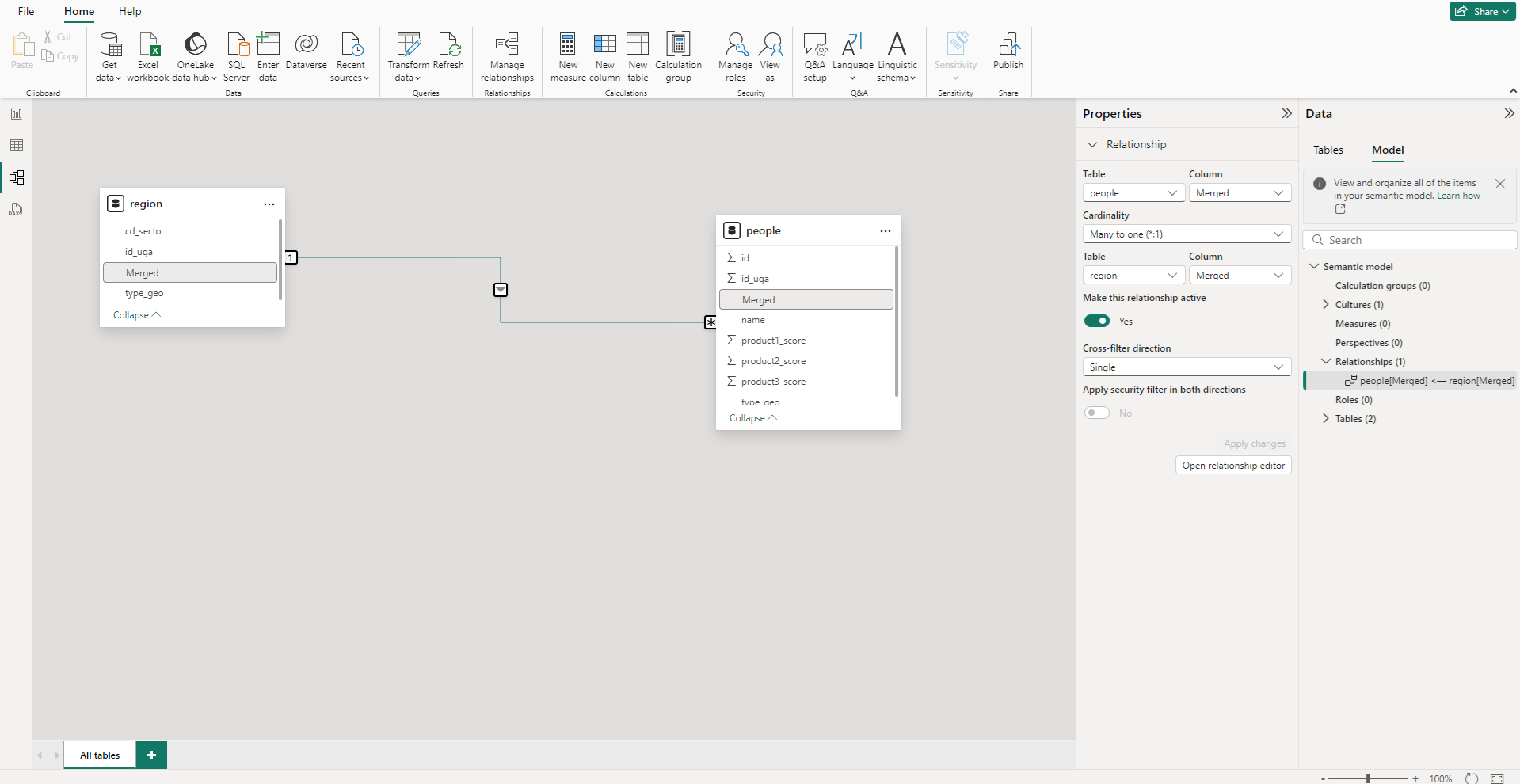Open Q&A setup
Viewport: 1520px width, 784px height.
(x=815, y=56)
